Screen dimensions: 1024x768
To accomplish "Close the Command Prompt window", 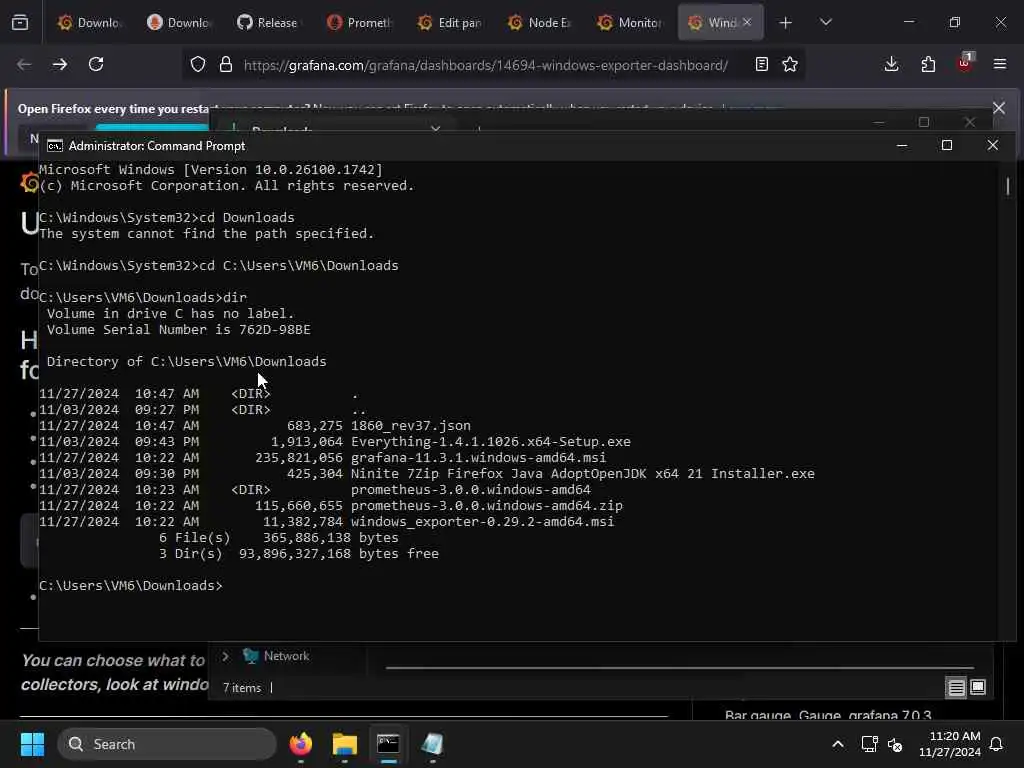I will tap(993, 145).
